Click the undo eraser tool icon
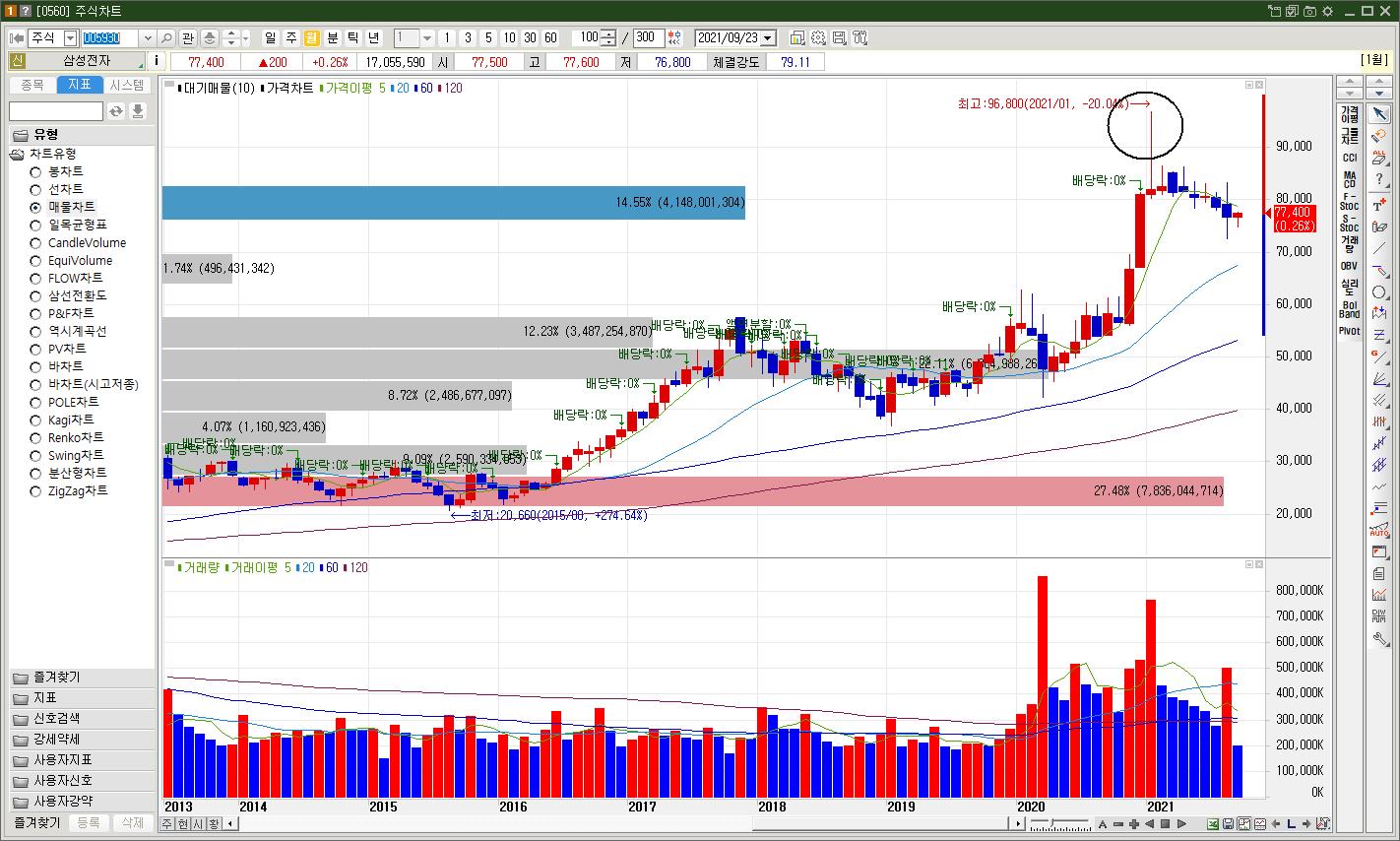This screenshot has height=841, width=1400. point(1379,135)
